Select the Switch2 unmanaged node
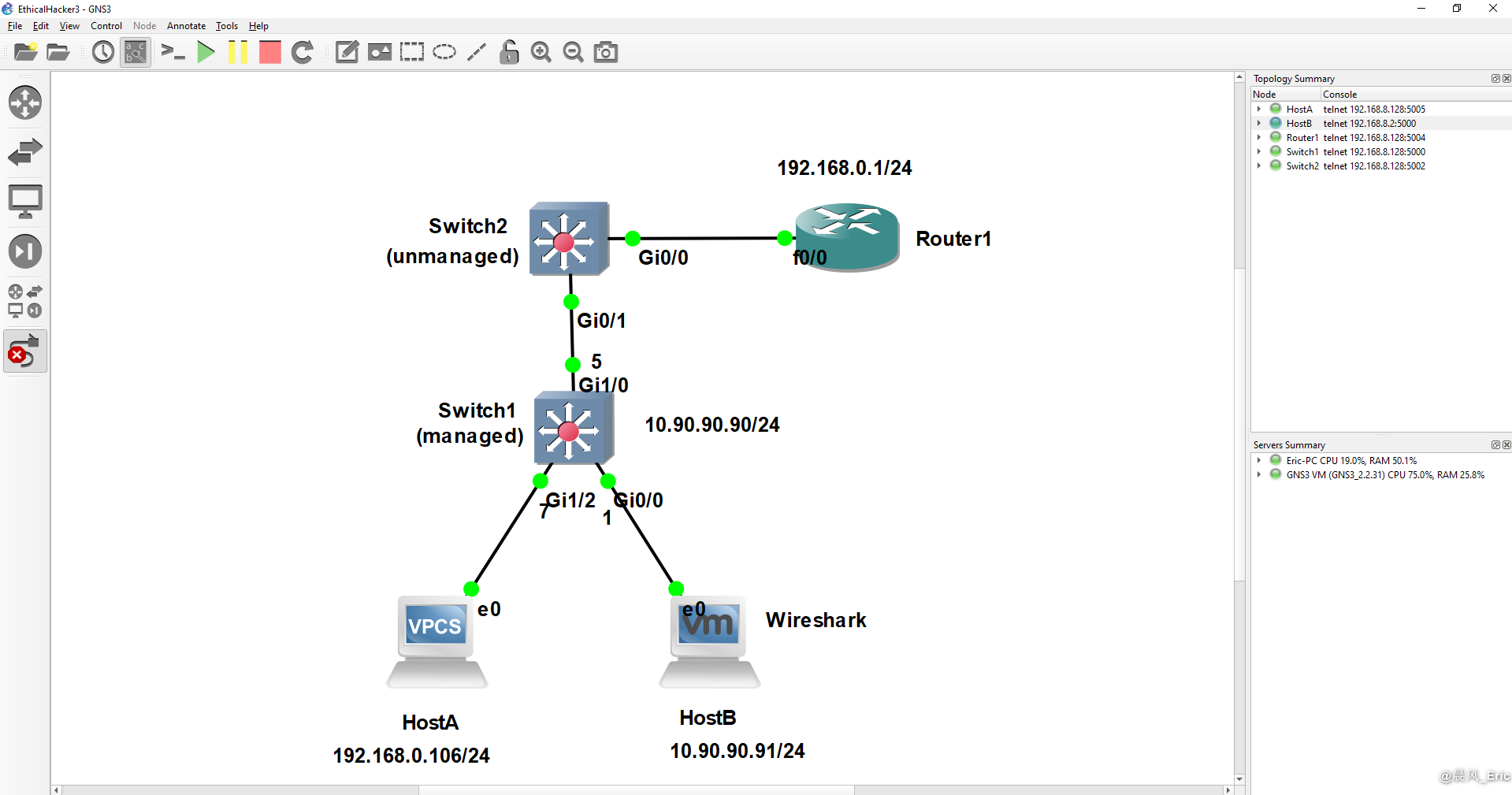 (569, 239)
